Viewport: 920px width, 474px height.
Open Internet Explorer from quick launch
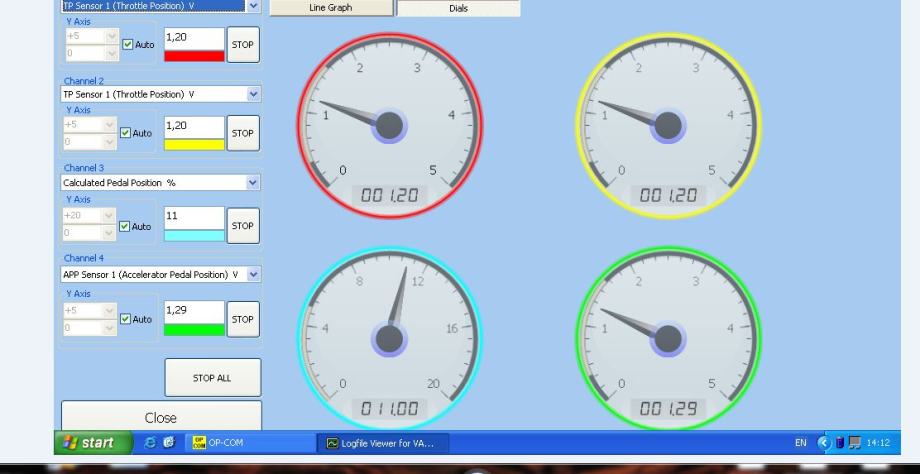pyautogui.click(x=150, y=442)
